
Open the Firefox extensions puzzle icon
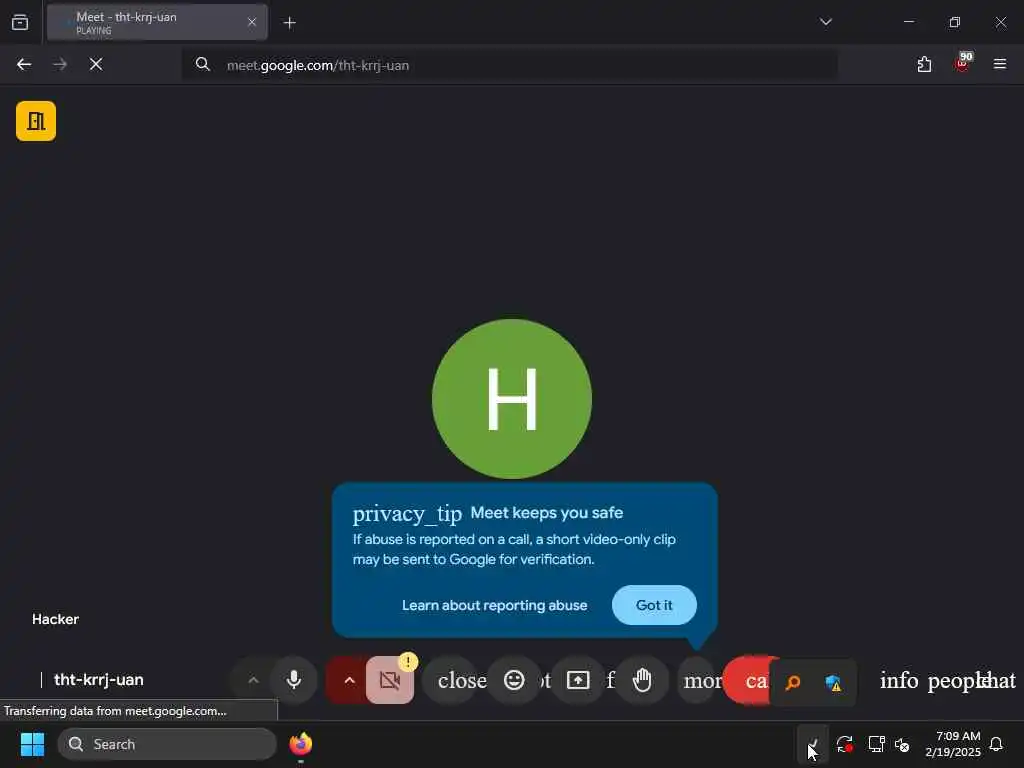click(x=924, y=64)
